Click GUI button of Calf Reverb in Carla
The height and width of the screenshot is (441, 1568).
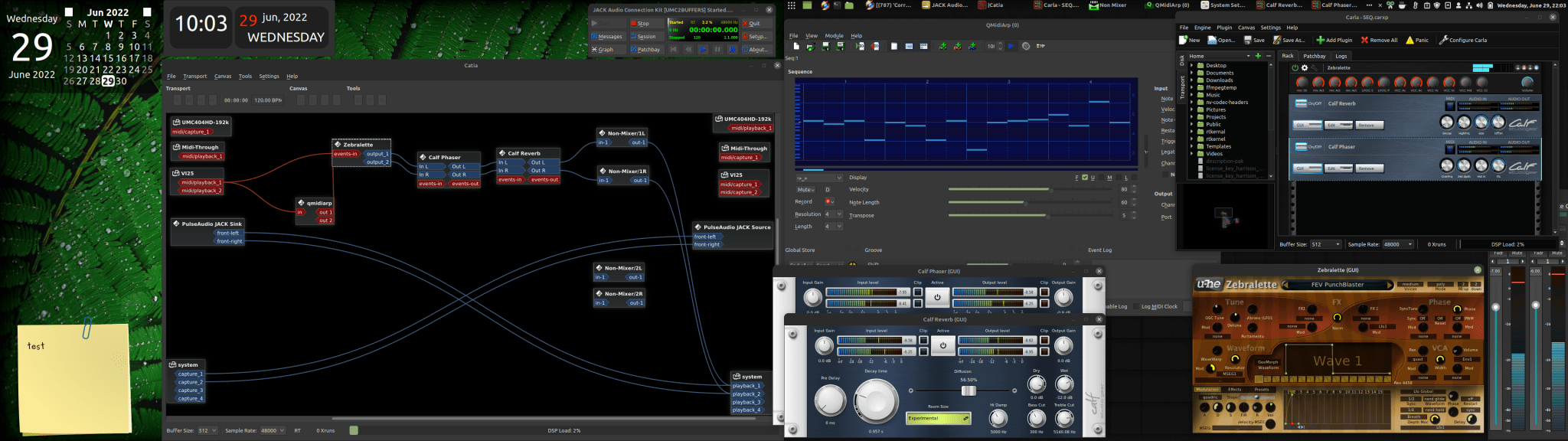tap(1308, 125)
